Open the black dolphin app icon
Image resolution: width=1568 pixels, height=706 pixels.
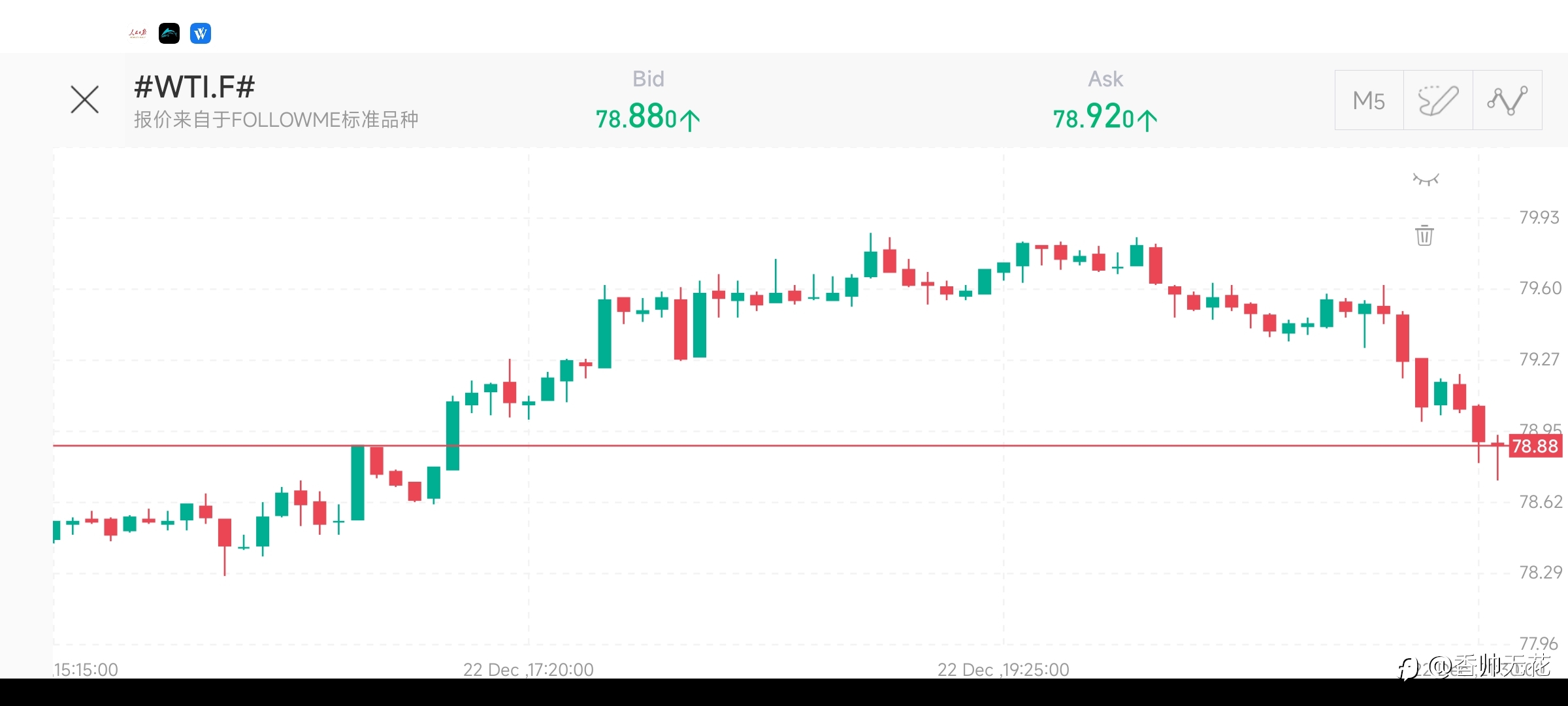(169, 33)
